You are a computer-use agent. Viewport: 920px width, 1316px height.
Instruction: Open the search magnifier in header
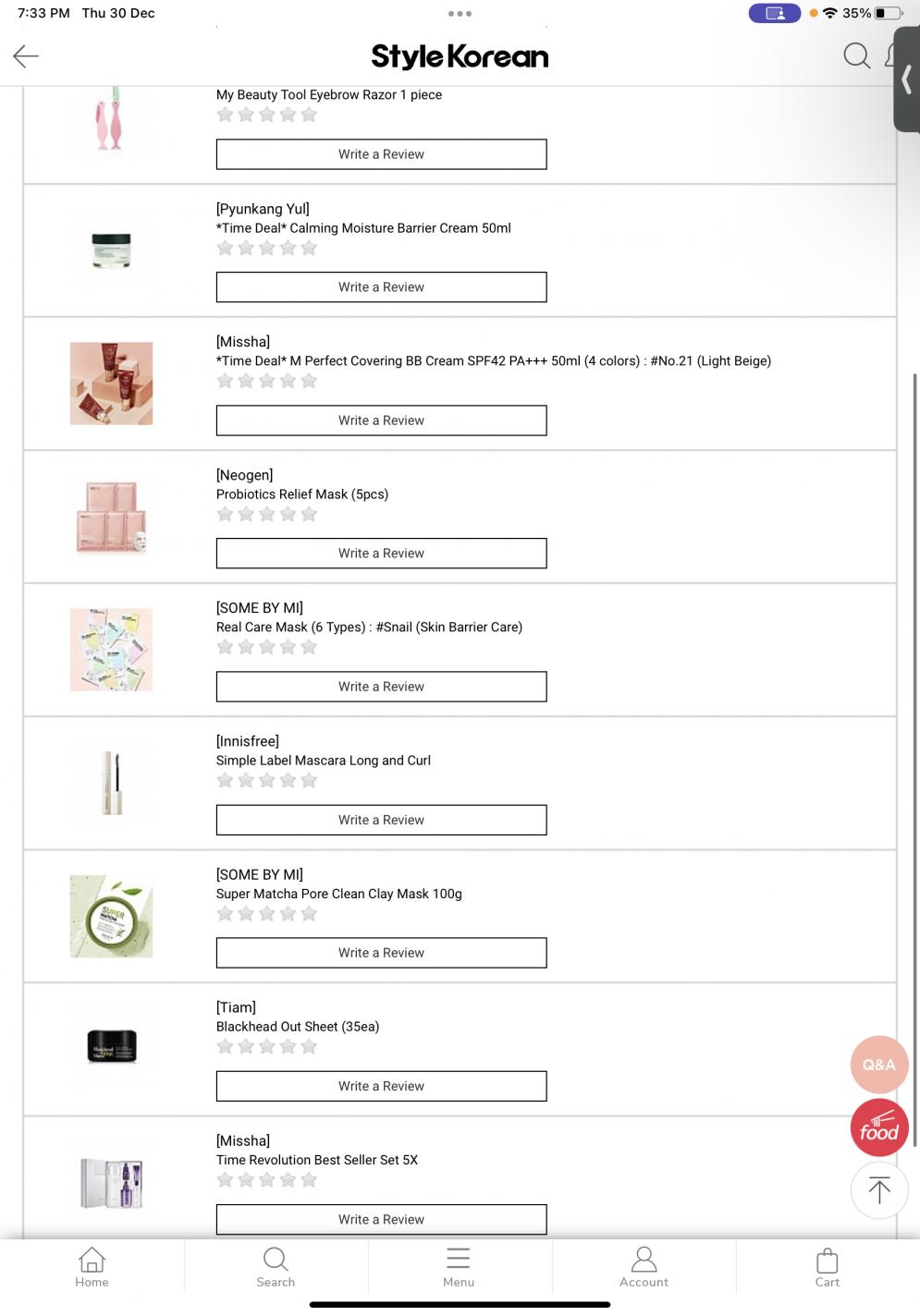856,56
